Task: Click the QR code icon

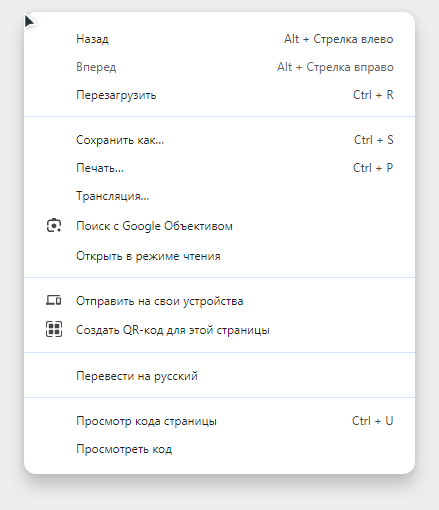Action: click(54, 329)
